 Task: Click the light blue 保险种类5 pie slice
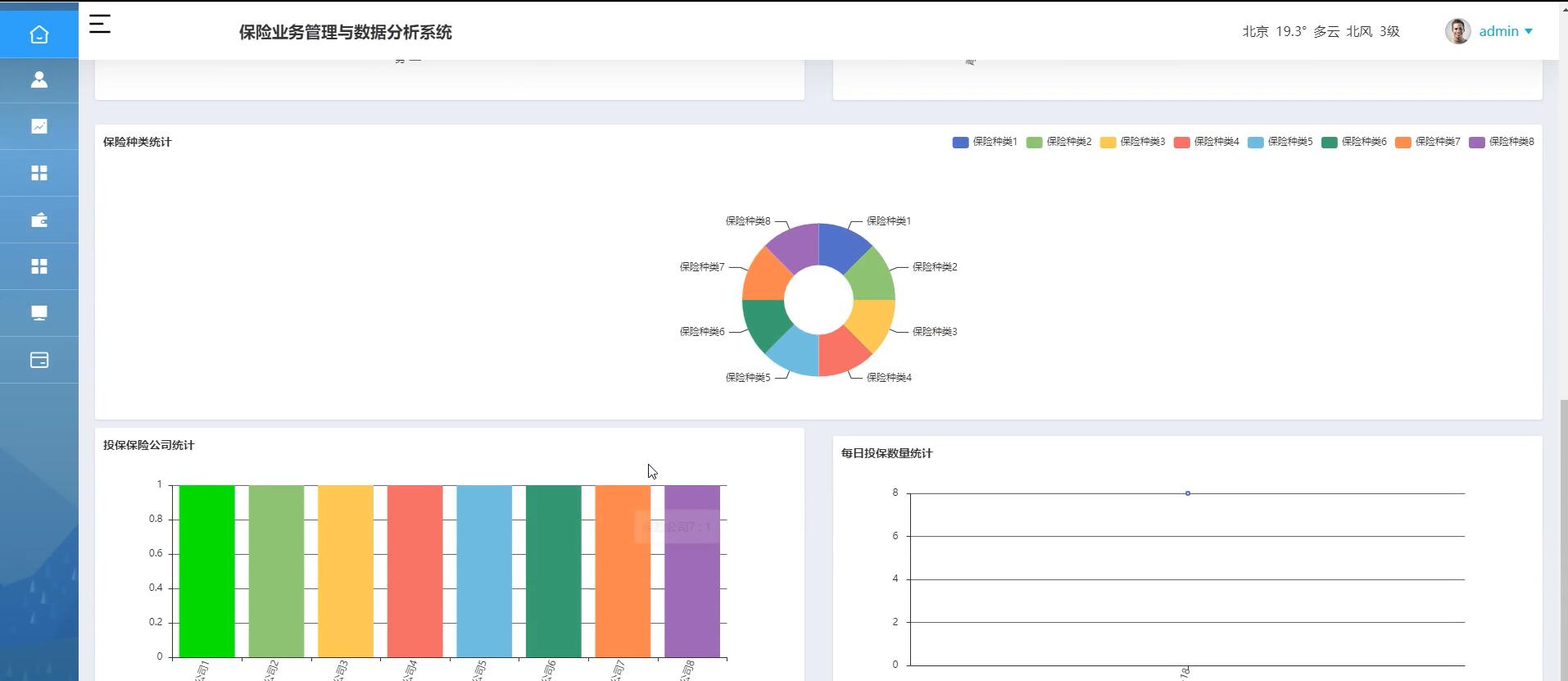coord(797,353)
